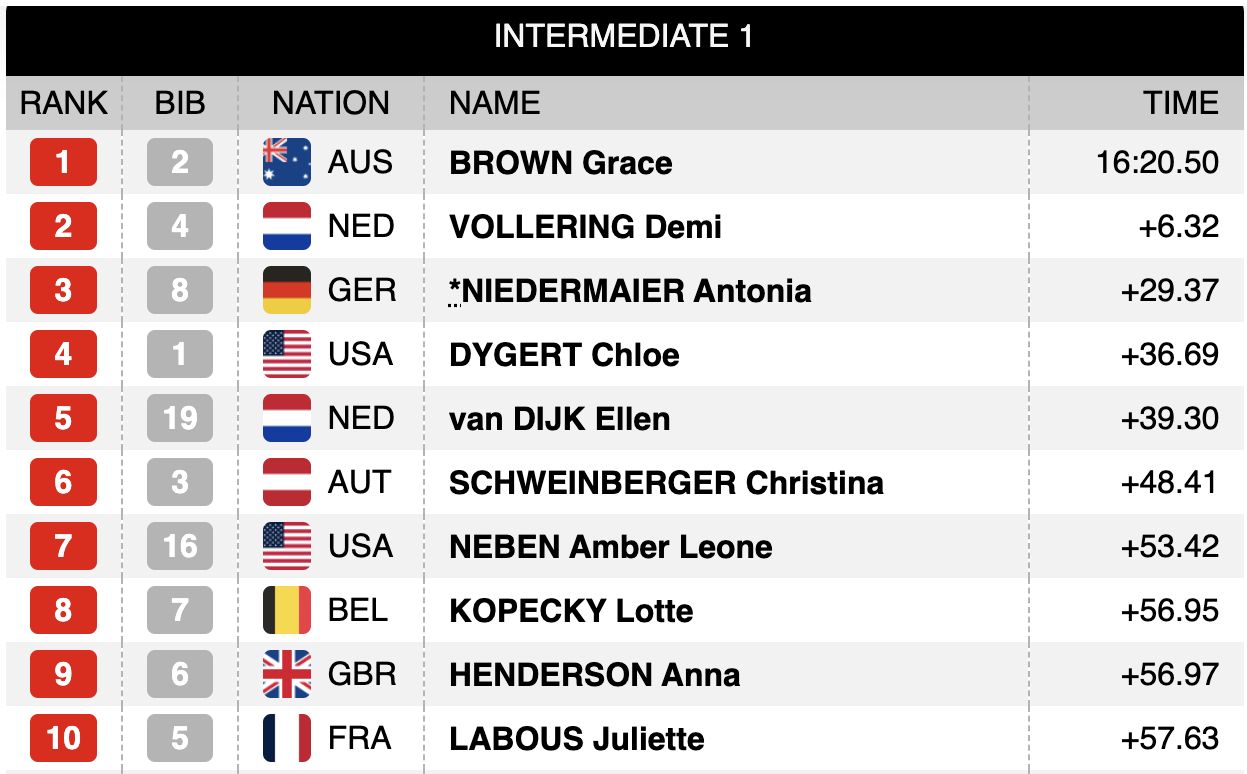Screen dimensions: 1247x774
Task: Click the gray bib number 16 badge
Action: [180, 546]
